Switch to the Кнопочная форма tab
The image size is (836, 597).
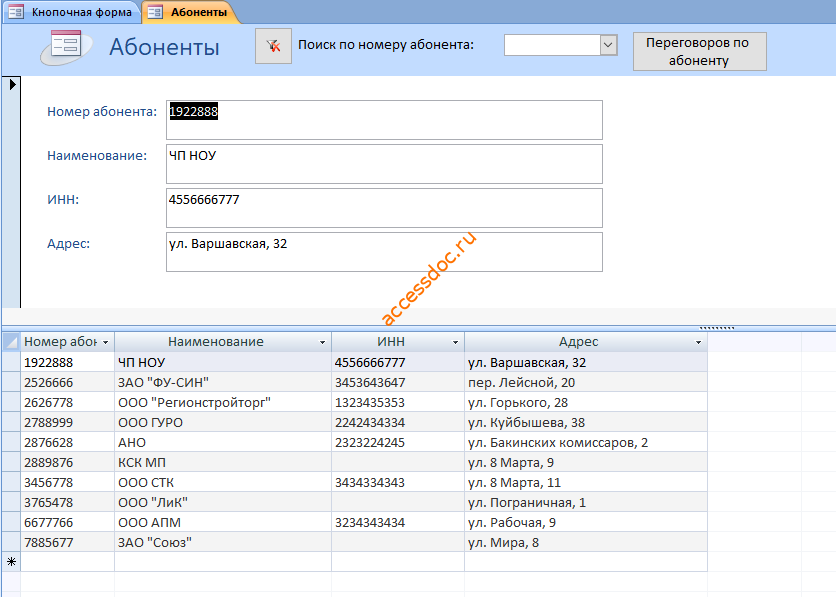(x=72, y=12)
